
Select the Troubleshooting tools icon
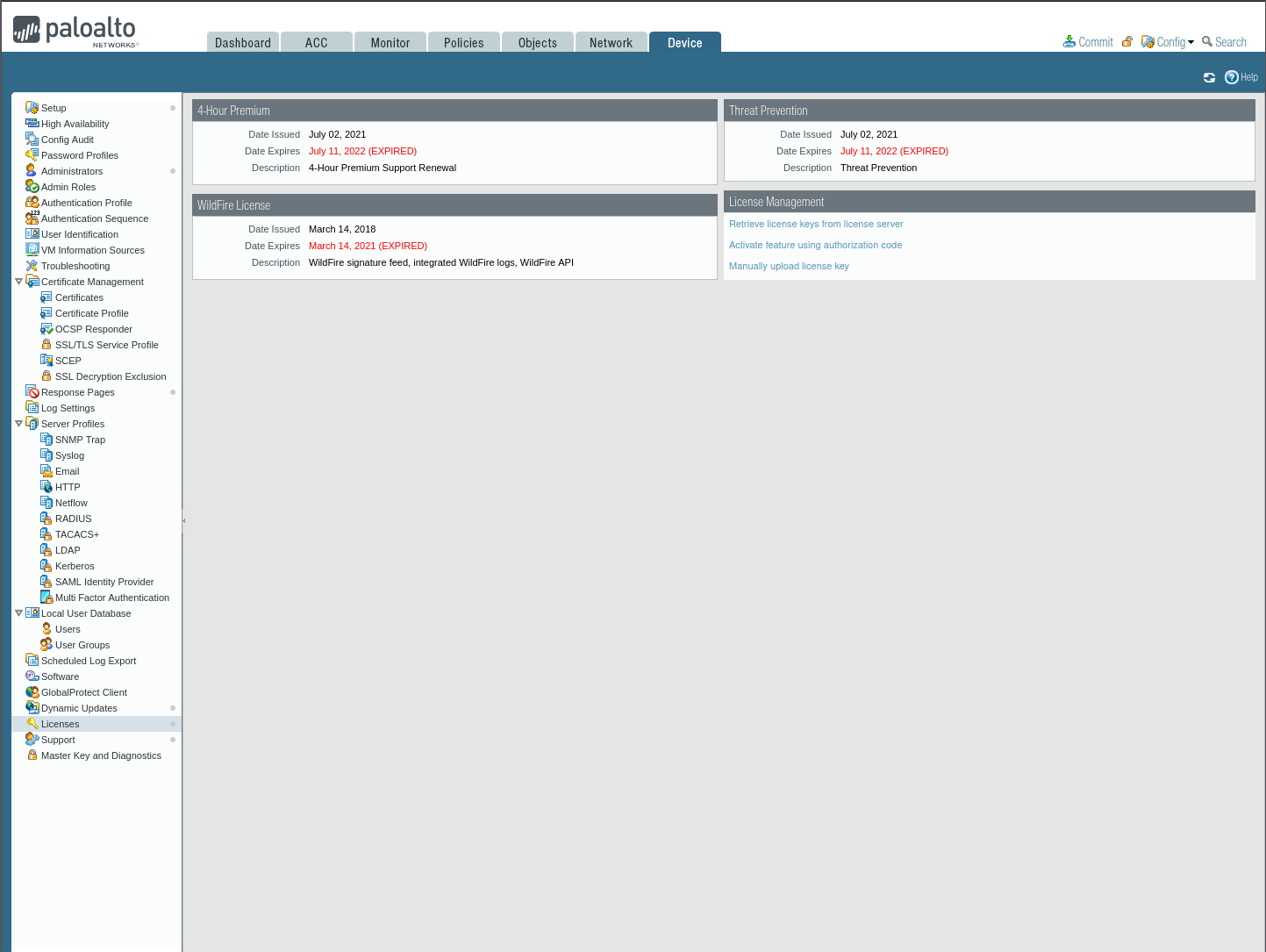pos(32,266)
